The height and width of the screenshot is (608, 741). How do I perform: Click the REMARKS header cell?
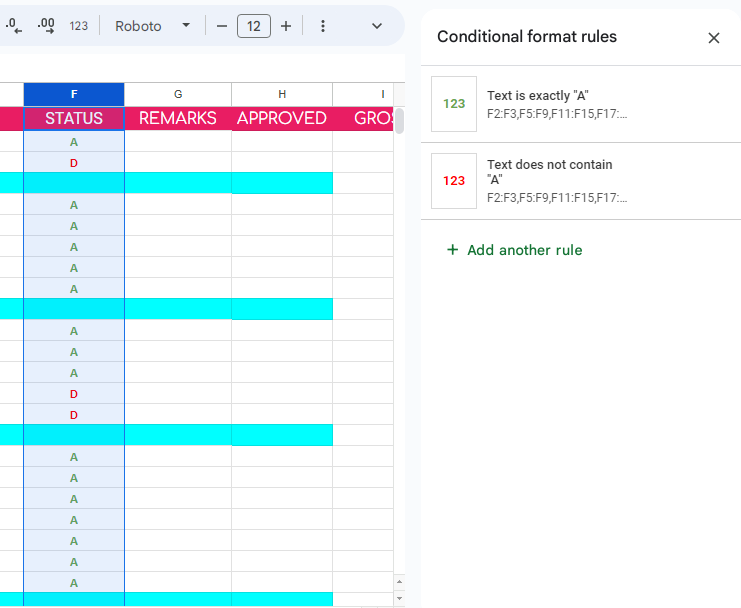click(x=178, y=118)
